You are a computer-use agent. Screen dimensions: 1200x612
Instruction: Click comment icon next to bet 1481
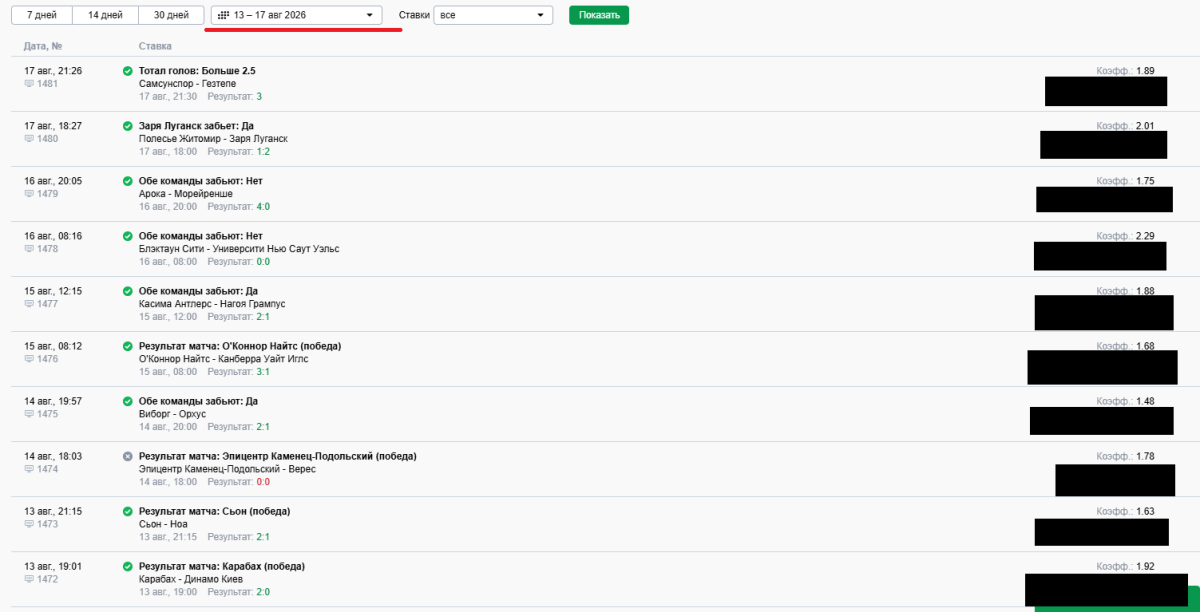[29, 84]
